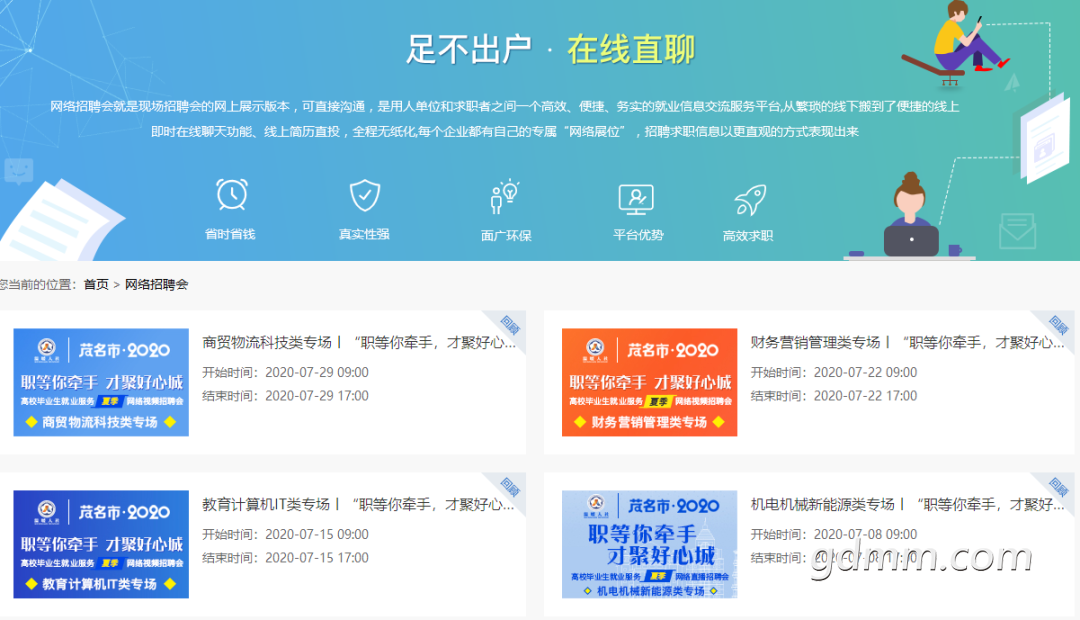This screenshot has height=620, width=1080.
Task: Click the dark blue 教育计算机IT类专场 banner thumbnail
Action: coord(101,544)
